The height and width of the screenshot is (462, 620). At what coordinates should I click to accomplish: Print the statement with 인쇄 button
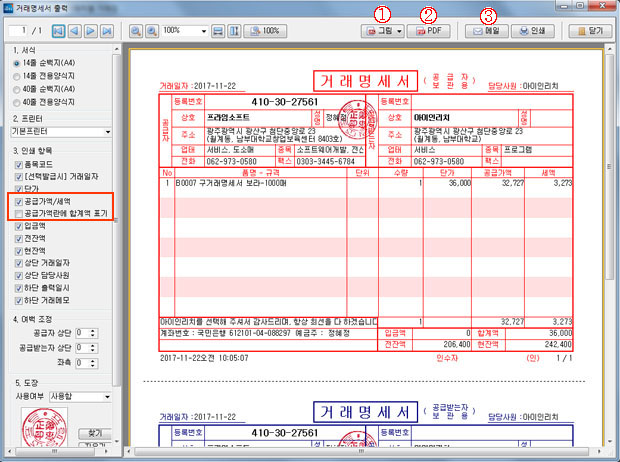(538, 31)
